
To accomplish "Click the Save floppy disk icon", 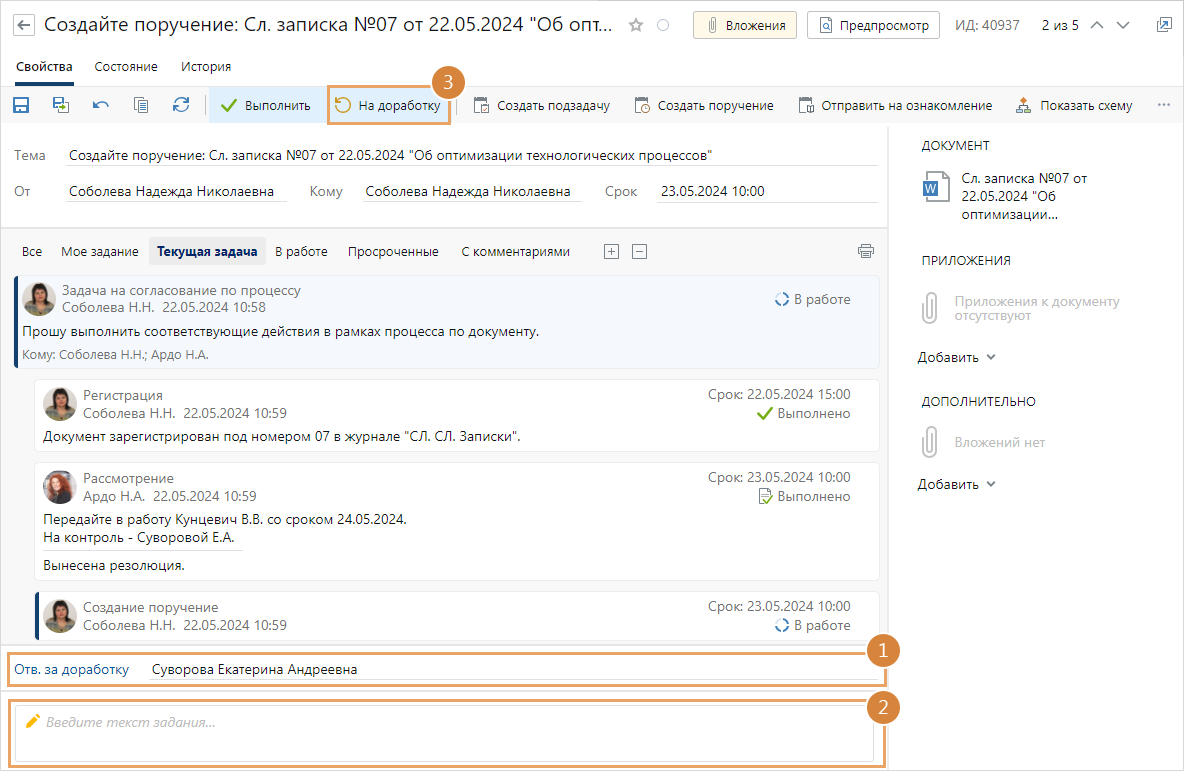I will (x=21, y=105).
